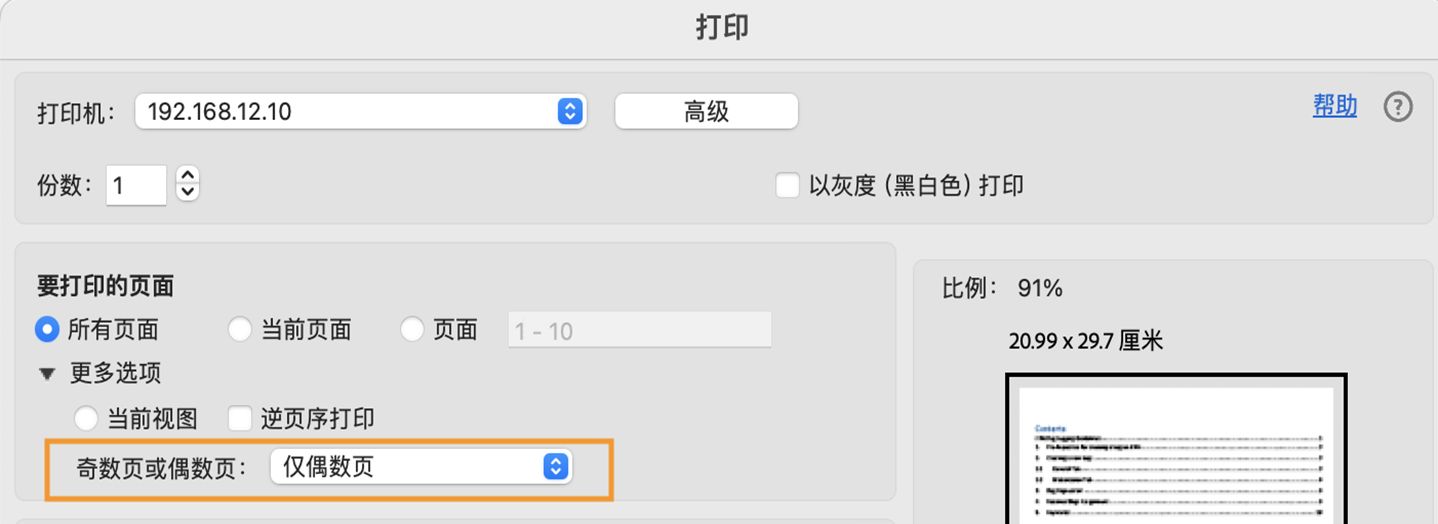Decrease copies with the stepper down arrow
The height and width of the screenshot is (524, 1438).
tap(188, 191)
